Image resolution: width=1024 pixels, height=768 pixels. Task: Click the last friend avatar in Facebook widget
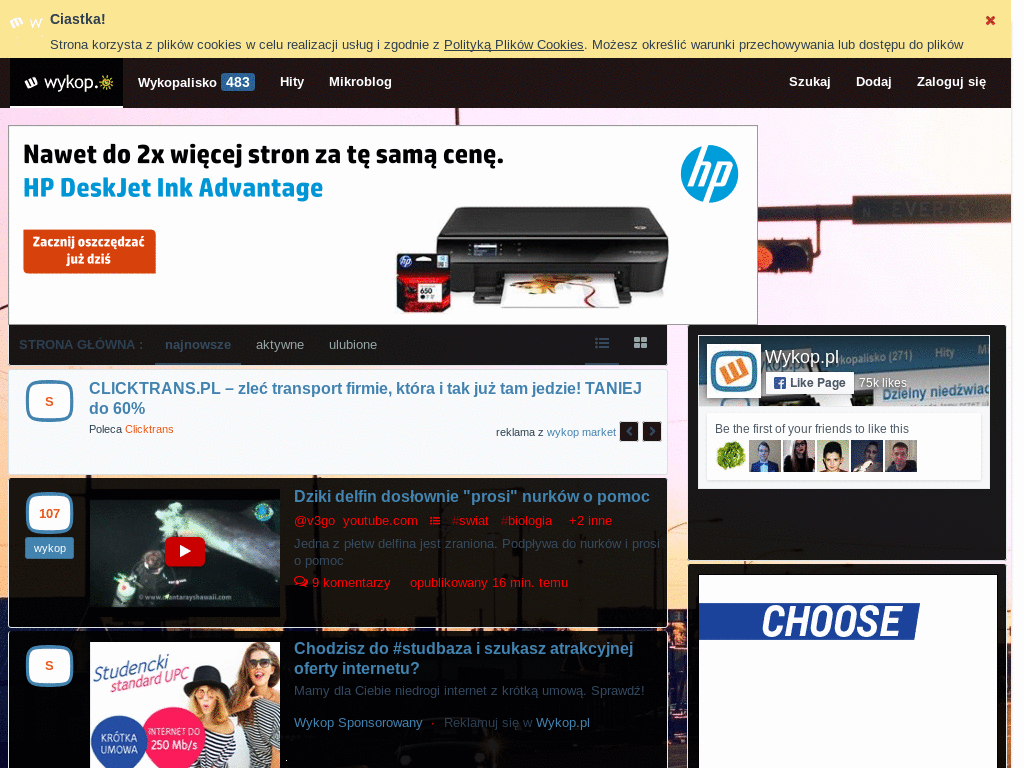pyautogui.click(x=901, y=456)
